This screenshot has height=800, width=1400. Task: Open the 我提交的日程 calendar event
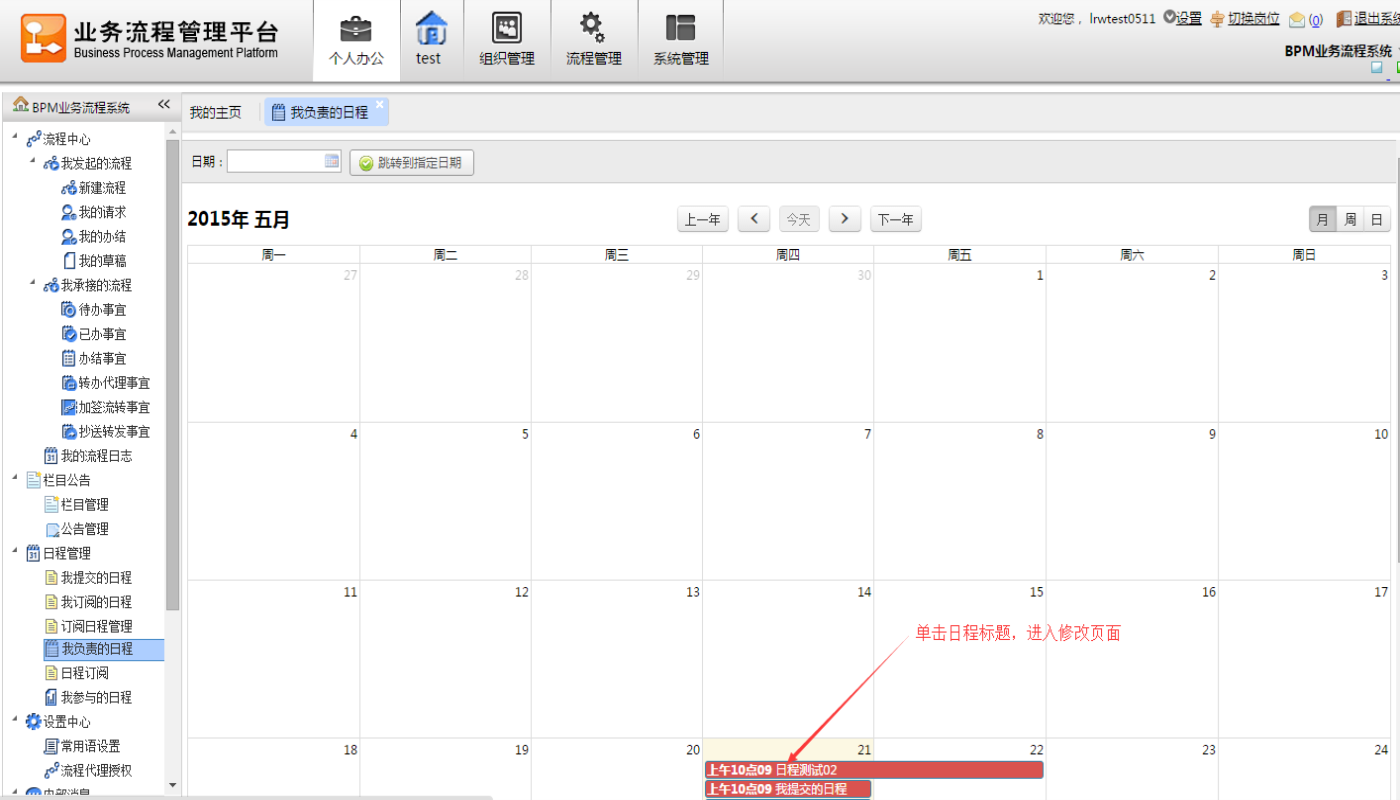coord(788,789)
